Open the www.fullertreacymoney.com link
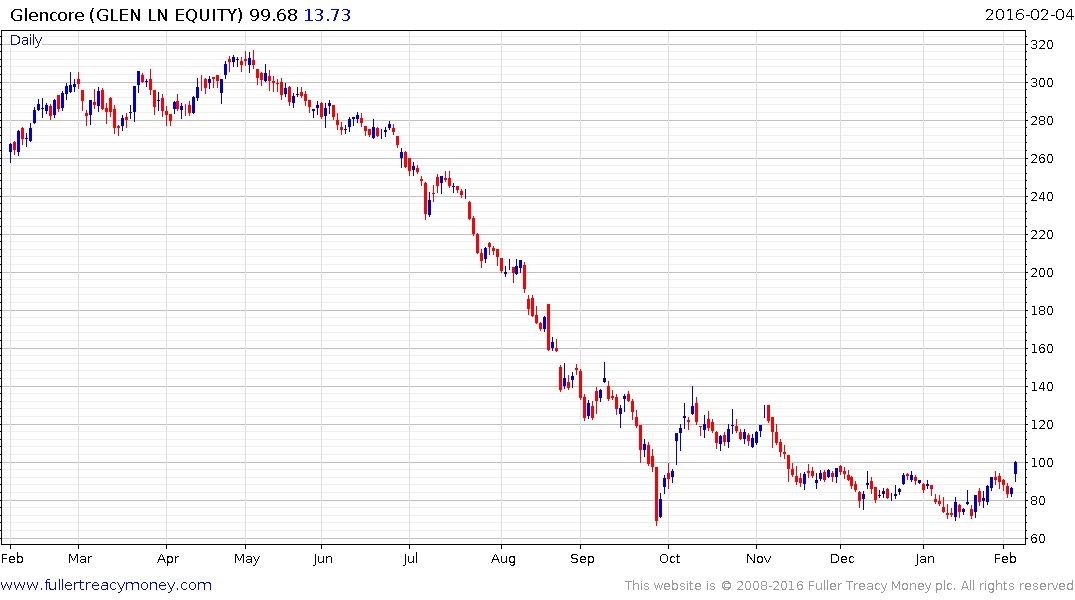1075x600 pixels. [x=106, y=585]
